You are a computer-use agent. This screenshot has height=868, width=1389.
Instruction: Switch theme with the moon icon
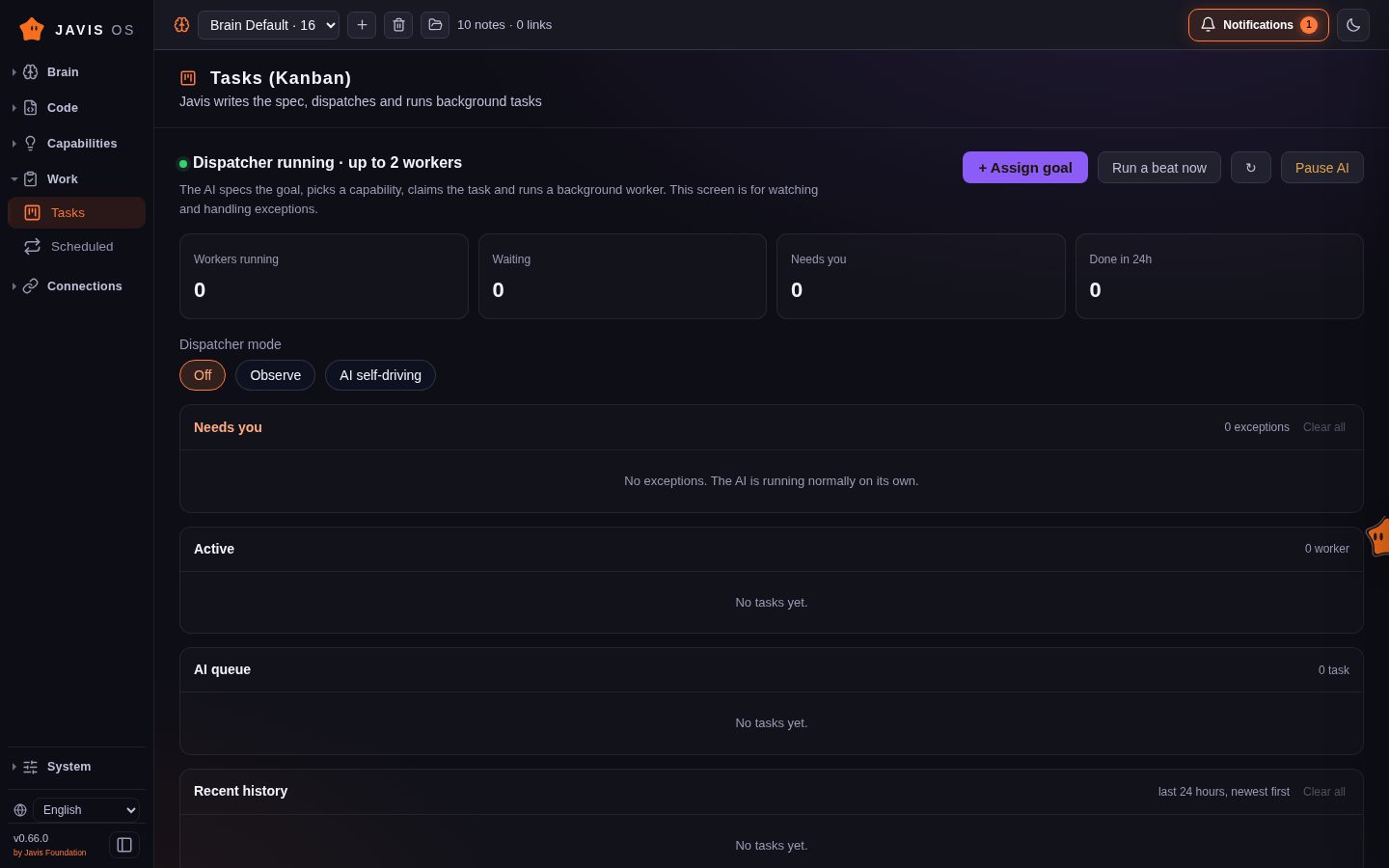(x=1353, y=25)
